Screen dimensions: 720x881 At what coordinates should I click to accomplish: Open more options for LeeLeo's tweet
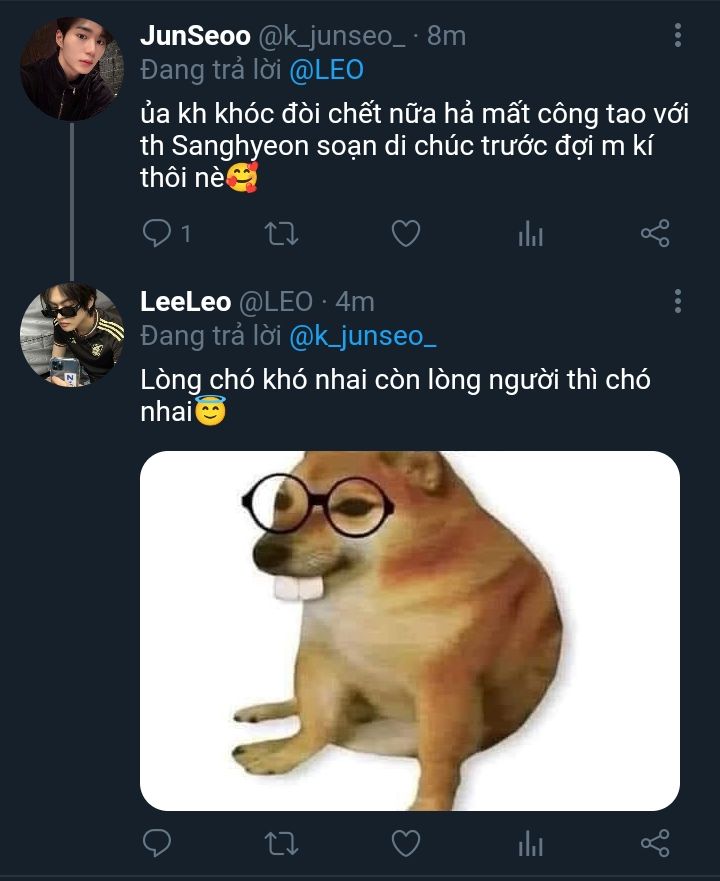coord(678,301)
